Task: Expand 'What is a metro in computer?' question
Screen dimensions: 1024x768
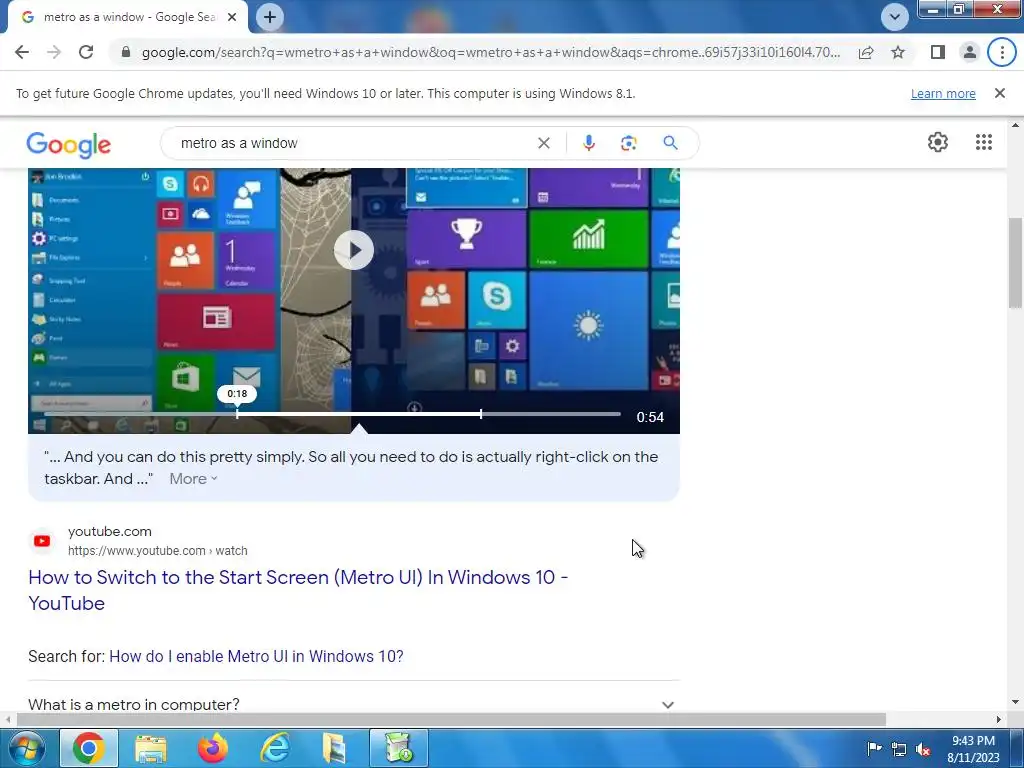Action: tap(353, 704)
